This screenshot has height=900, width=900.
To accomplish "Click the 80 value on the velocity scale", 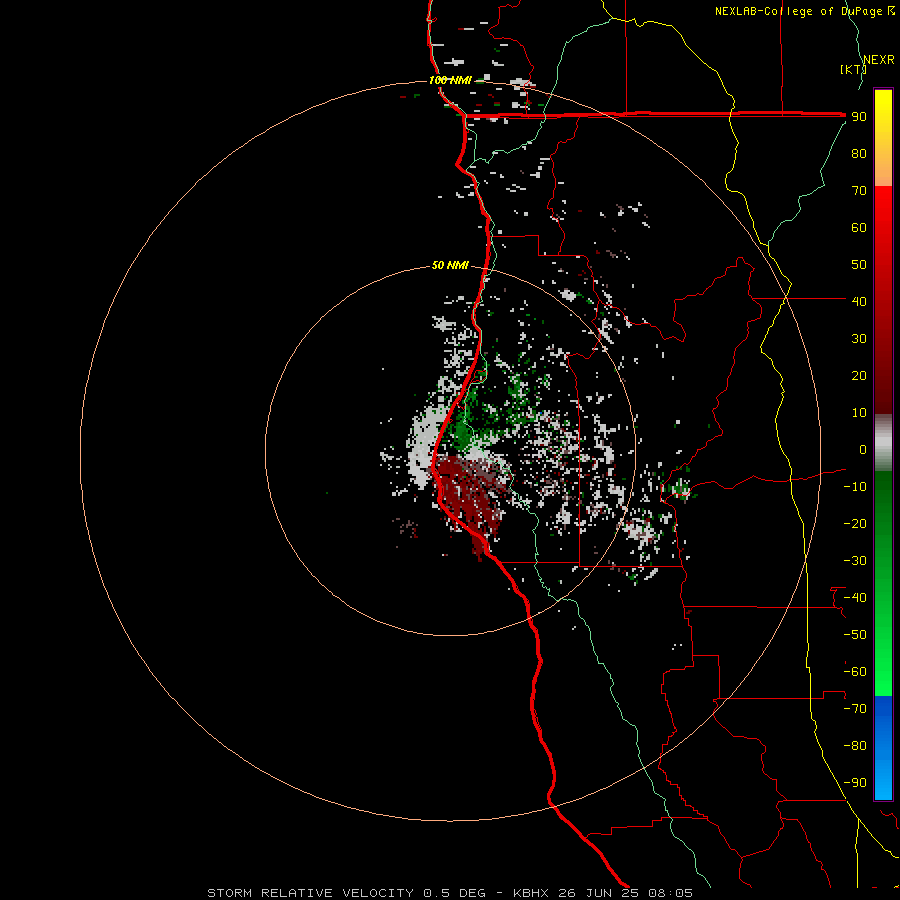I will point(859,154).
